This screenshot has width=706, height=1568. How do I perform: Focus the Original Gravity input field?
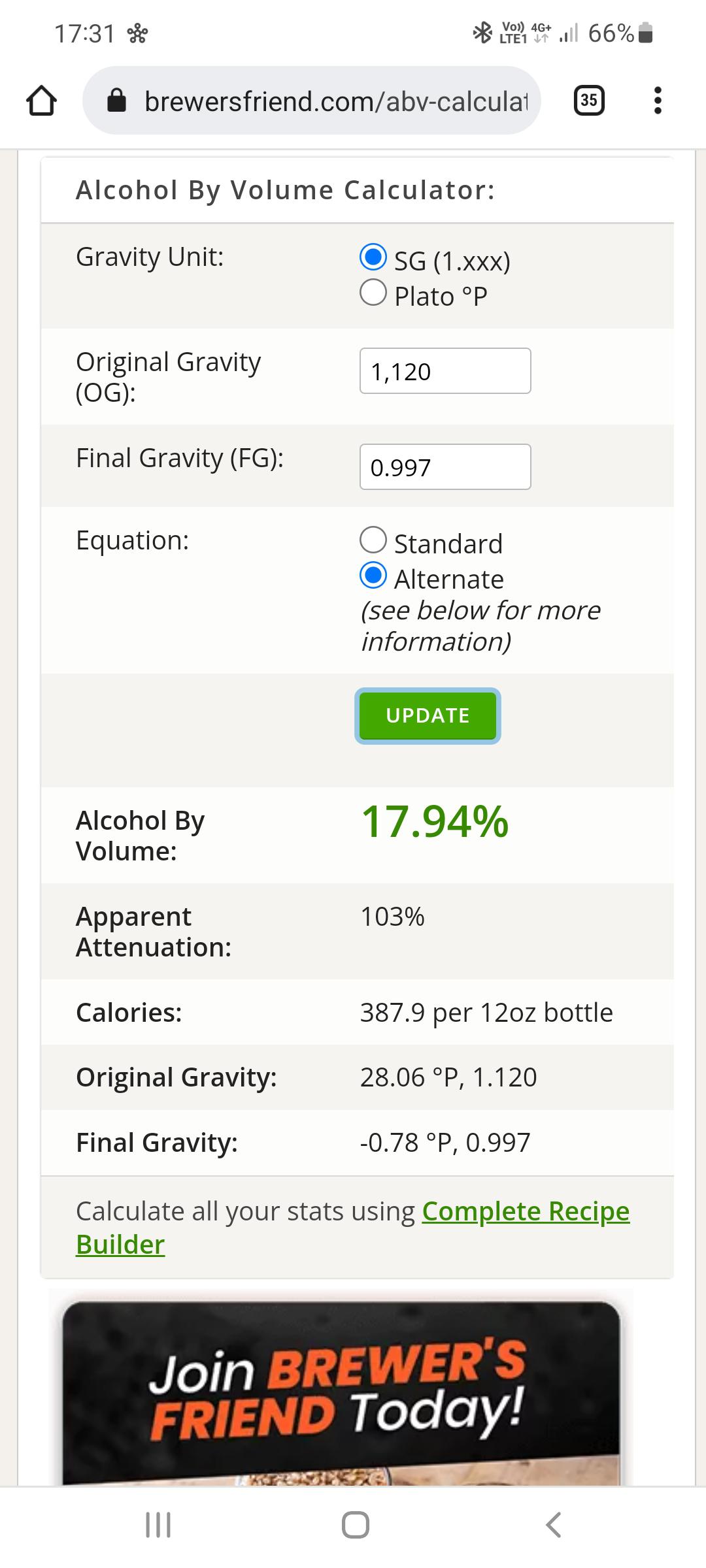pos(445,371)
